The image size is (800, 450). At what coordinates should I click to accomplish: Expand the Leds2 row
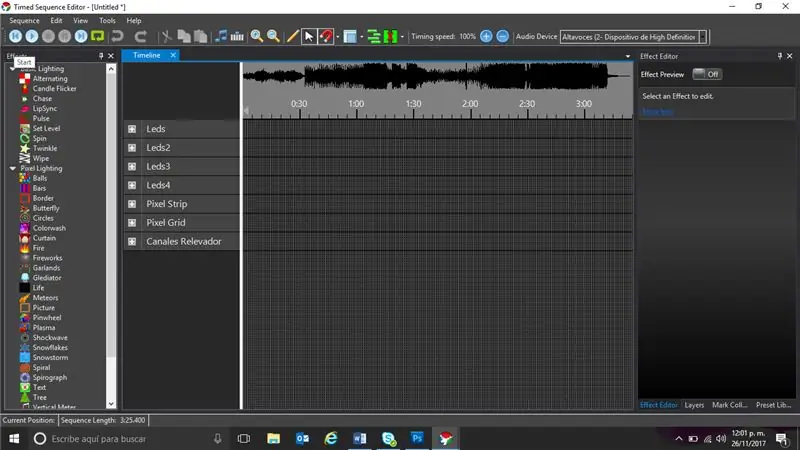coord(132,148)
